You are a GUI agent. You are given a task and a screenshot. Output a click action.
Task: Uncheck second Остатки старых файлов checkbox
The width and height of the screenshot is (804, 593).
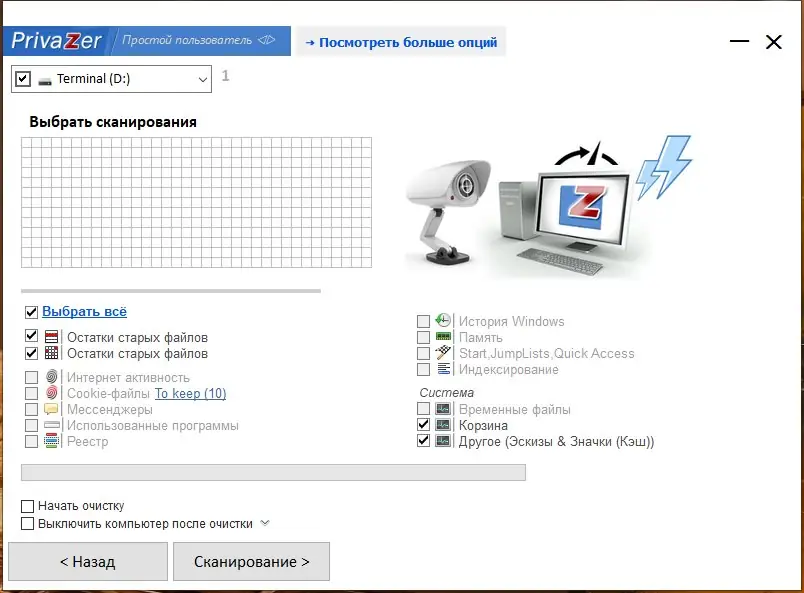(31, 353)
